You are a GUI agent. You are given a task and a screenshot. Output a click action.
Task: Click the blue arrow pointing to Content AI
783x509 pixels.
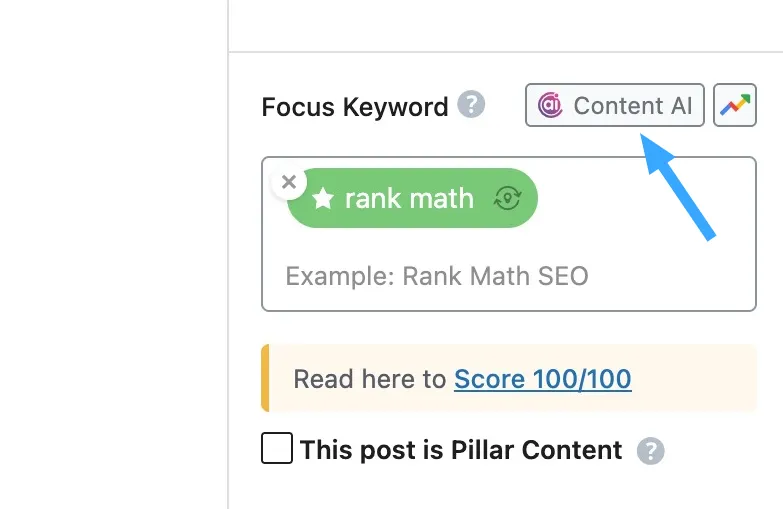pyautogui.click(x=677, y=186)
